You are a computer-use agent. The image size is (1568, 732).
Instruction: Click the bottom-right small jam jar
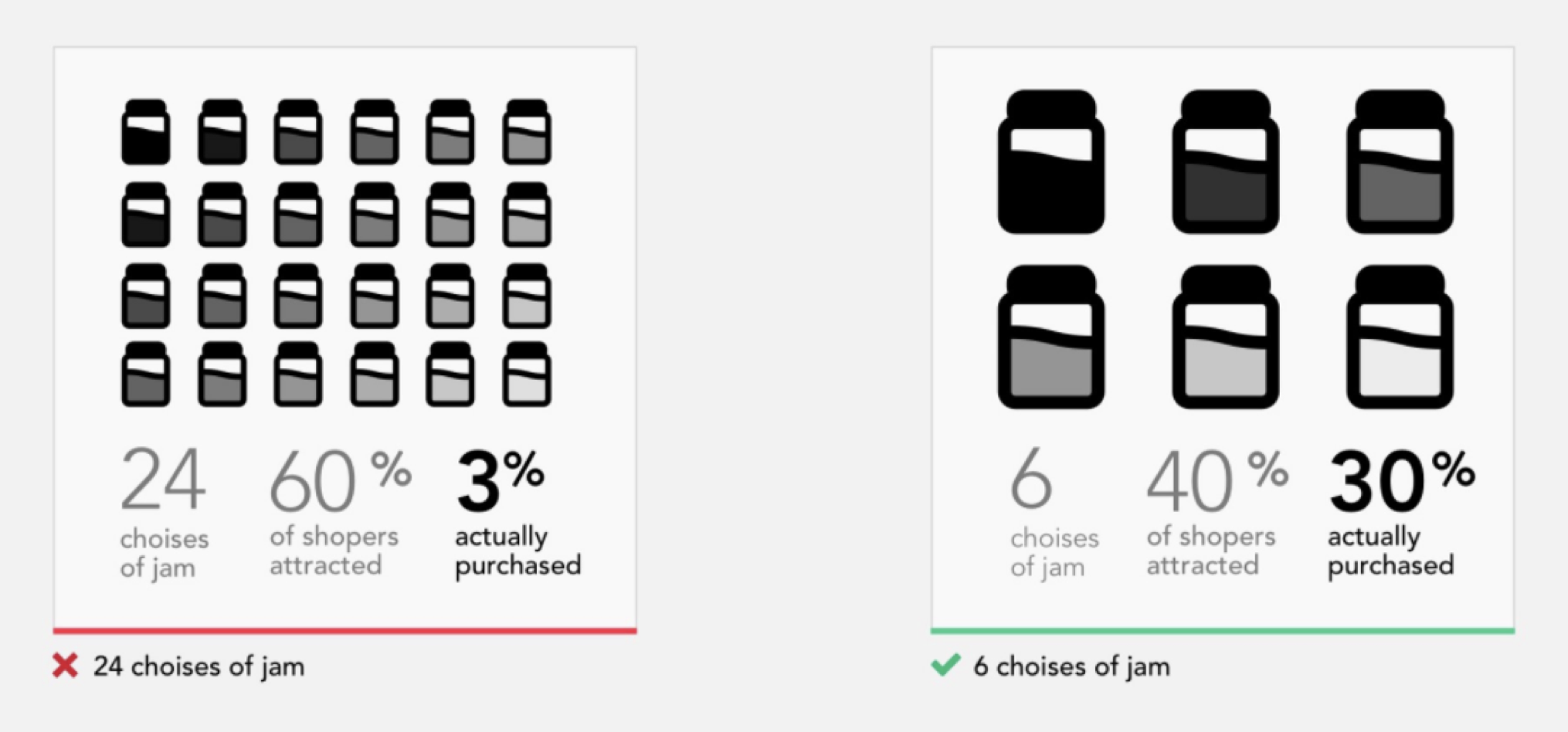click(527, 374)
